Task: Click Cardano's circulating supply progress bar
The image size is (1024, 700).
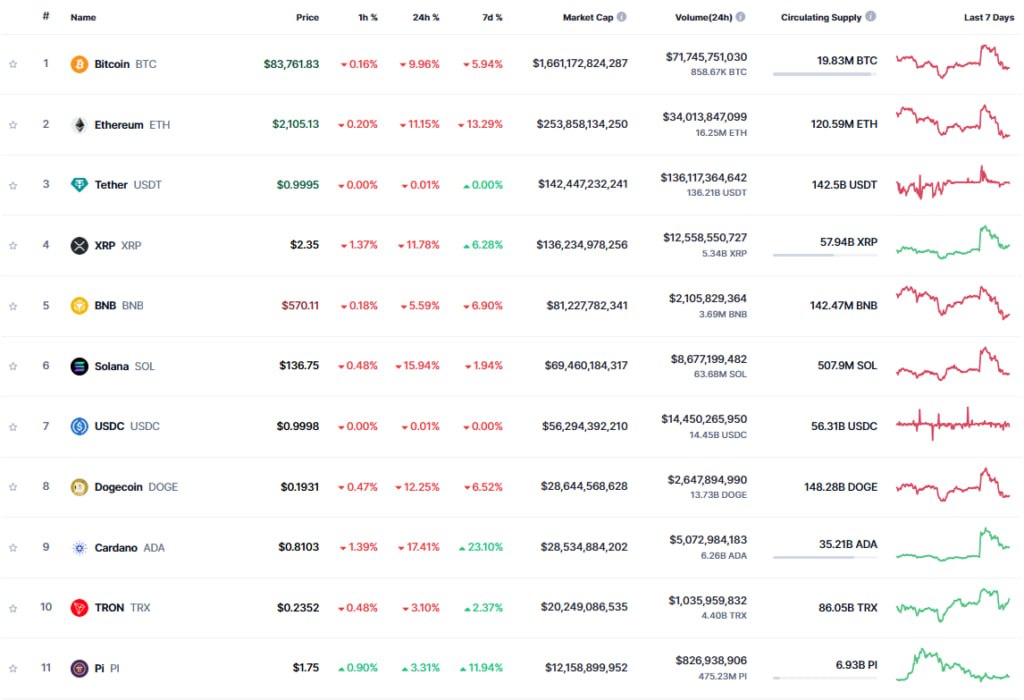Action: (825, 558)
